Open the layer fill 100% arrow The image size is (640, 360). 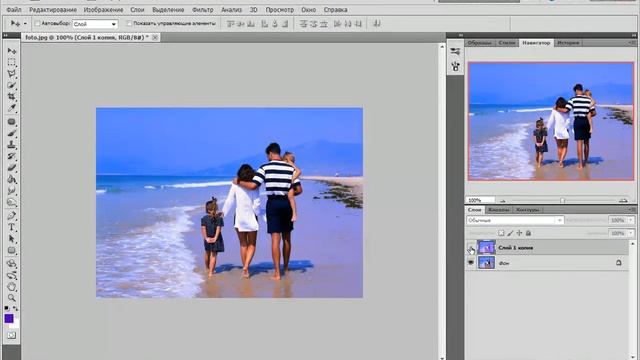(631, 233)
